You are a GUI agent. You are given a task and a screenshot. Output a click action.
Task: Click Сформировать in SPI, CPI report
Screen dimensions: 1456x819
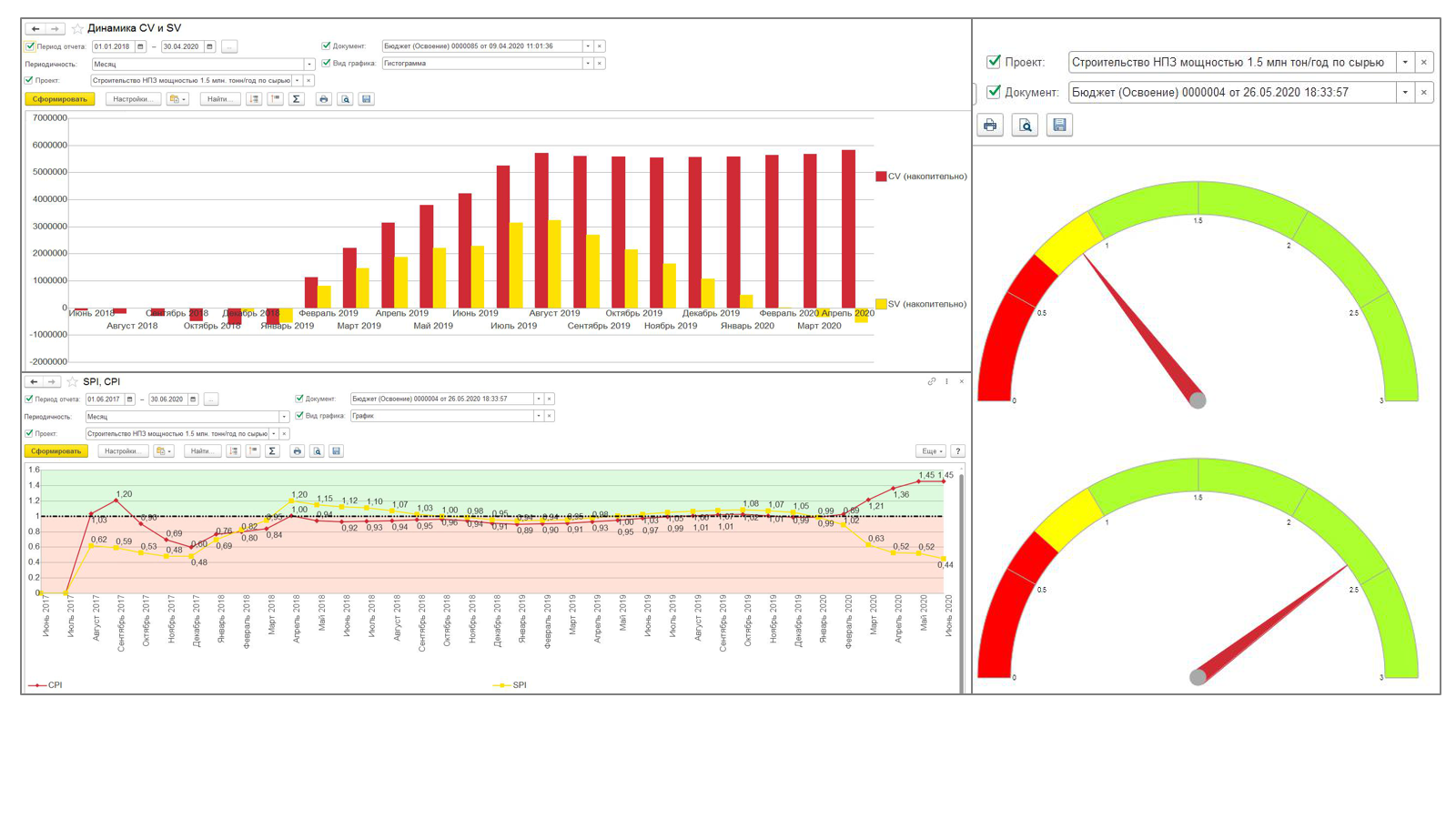[x=56, y=451]
